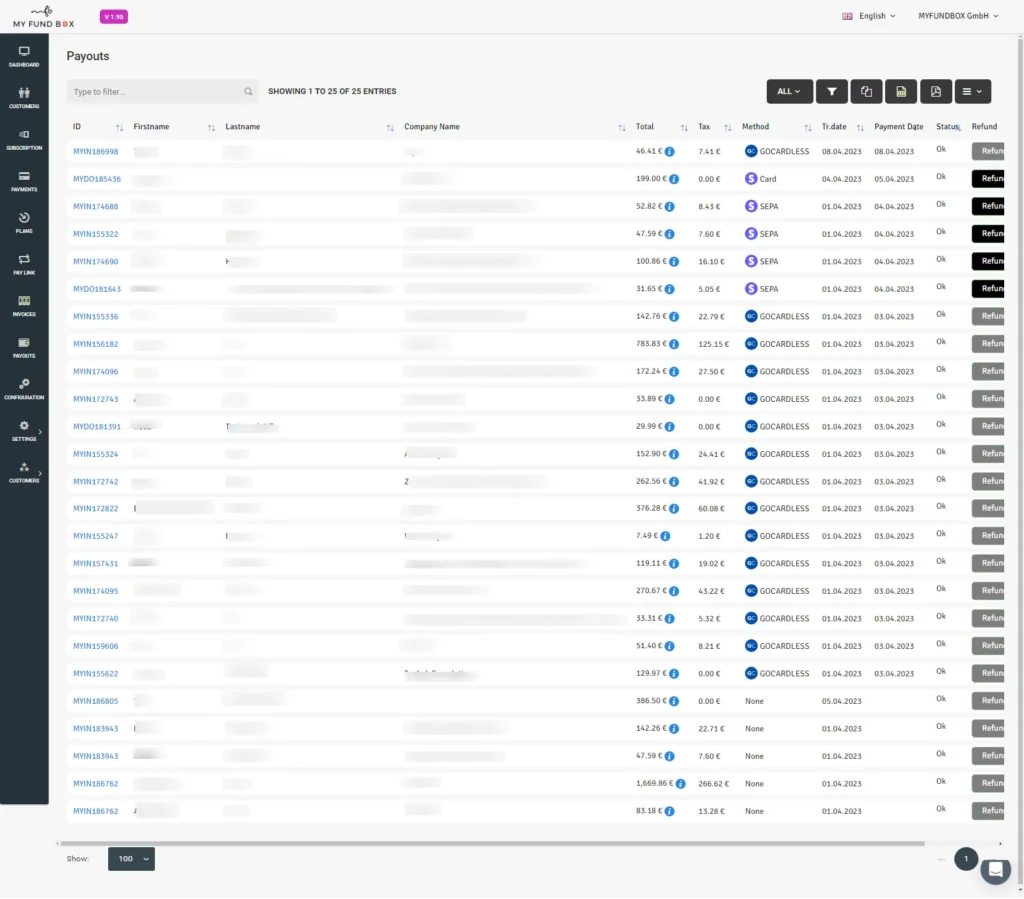Viewport: 1024px width, 899px height.
Task: Open Pay Link from the sidebar
Action: (24, 263)
